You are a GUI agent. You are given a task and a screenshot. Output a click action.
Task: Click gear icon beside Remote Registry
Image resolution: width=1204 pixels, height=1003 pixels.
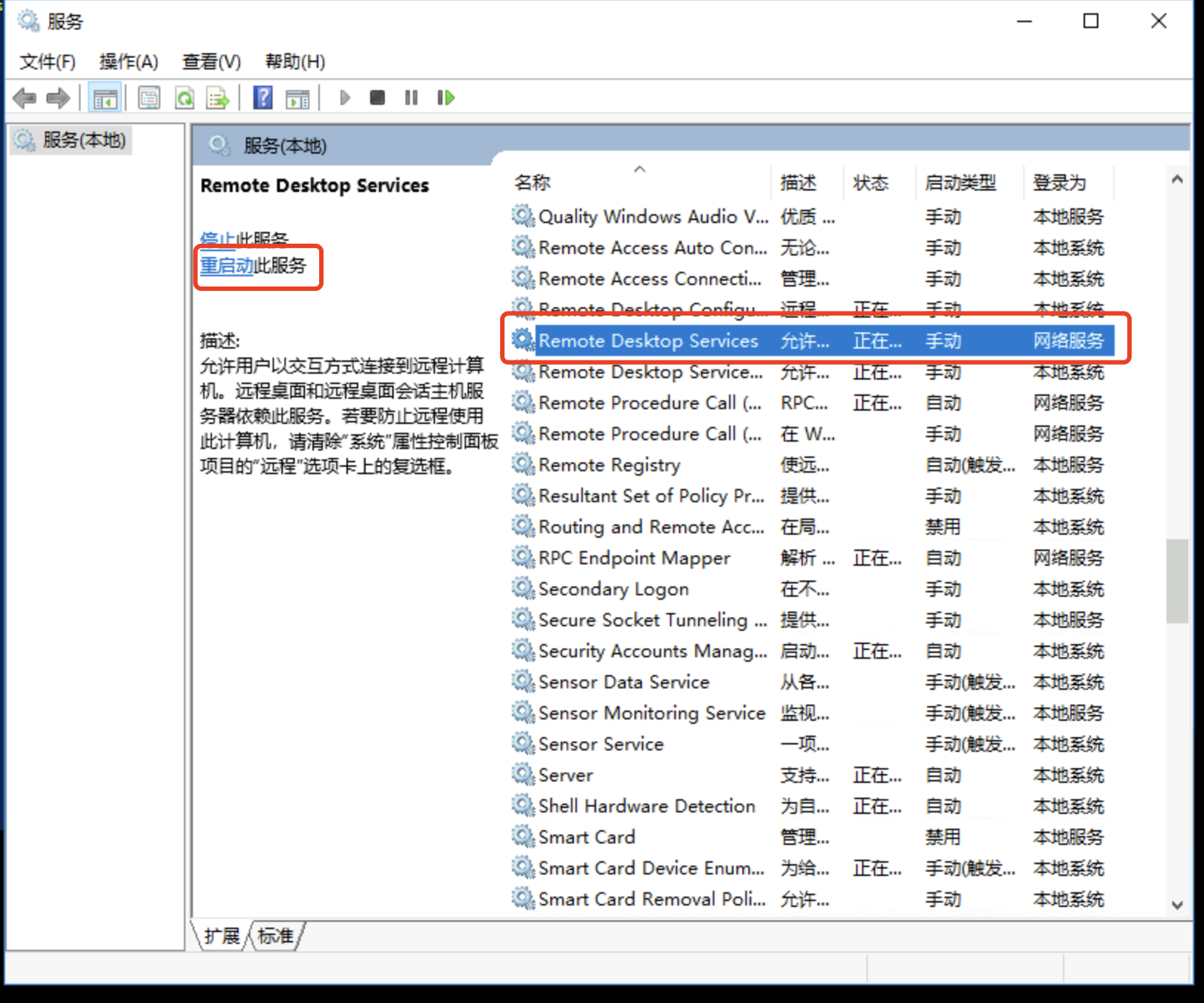(523, 465)
